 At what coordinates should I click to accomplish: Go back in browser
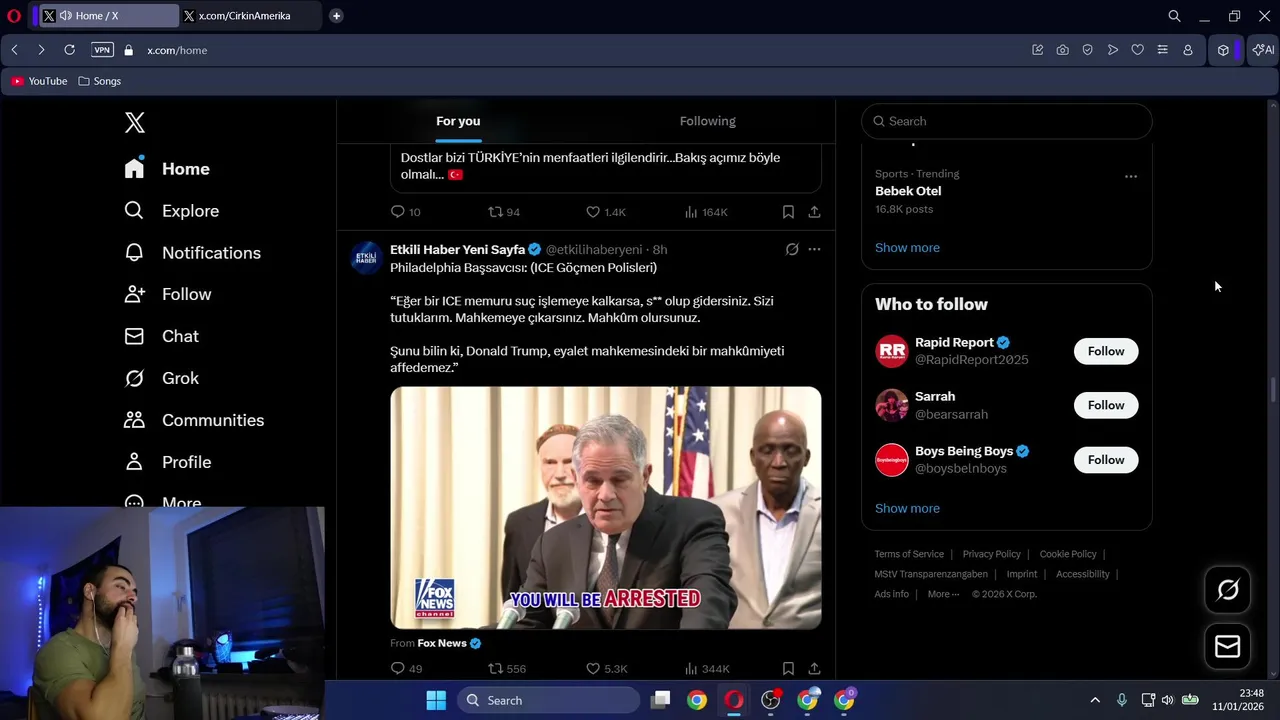tap(15, 50)
